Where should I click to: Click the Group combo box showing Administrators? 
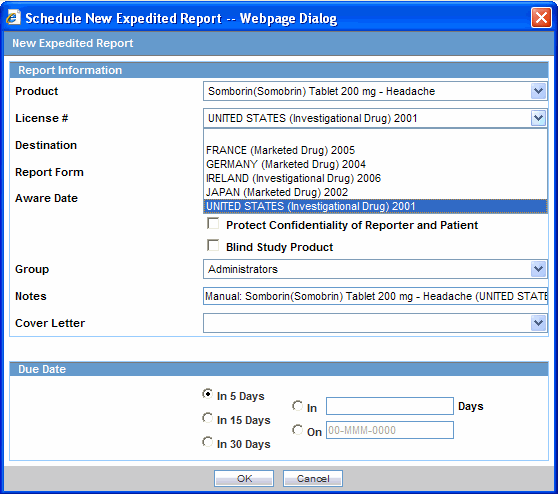pyautogui.click(x=375, y=269)
